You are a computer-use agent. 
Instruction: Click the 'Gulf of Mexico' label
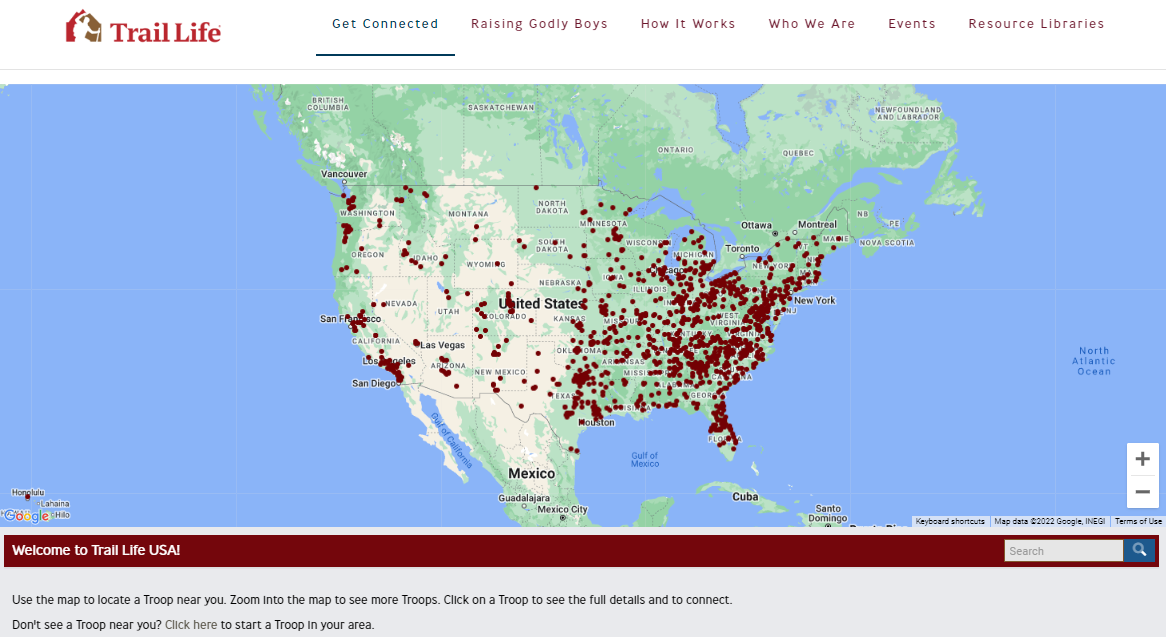645,459
